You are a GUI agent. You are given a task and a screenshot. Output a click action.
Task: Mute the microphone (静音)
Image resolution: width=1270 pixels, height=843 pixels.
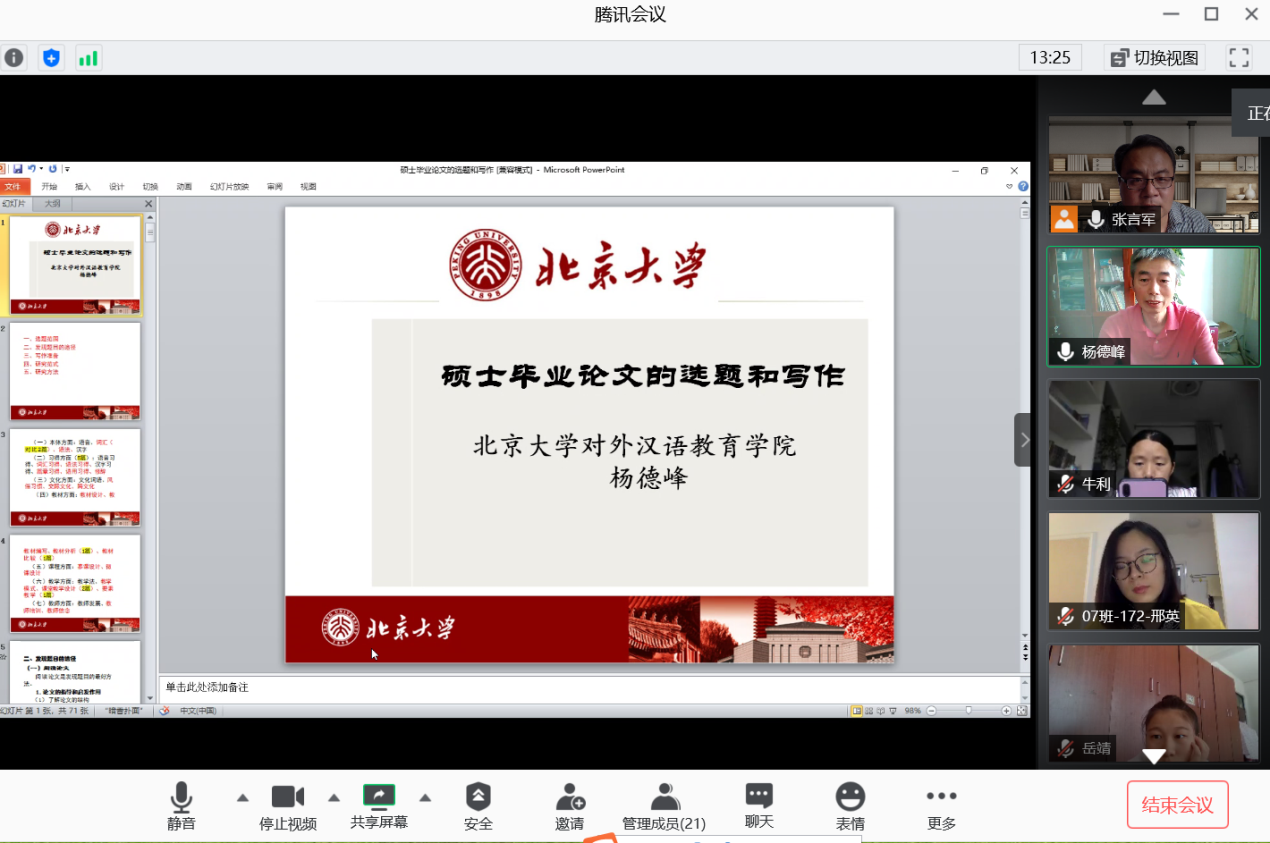(x=181, y=805)
